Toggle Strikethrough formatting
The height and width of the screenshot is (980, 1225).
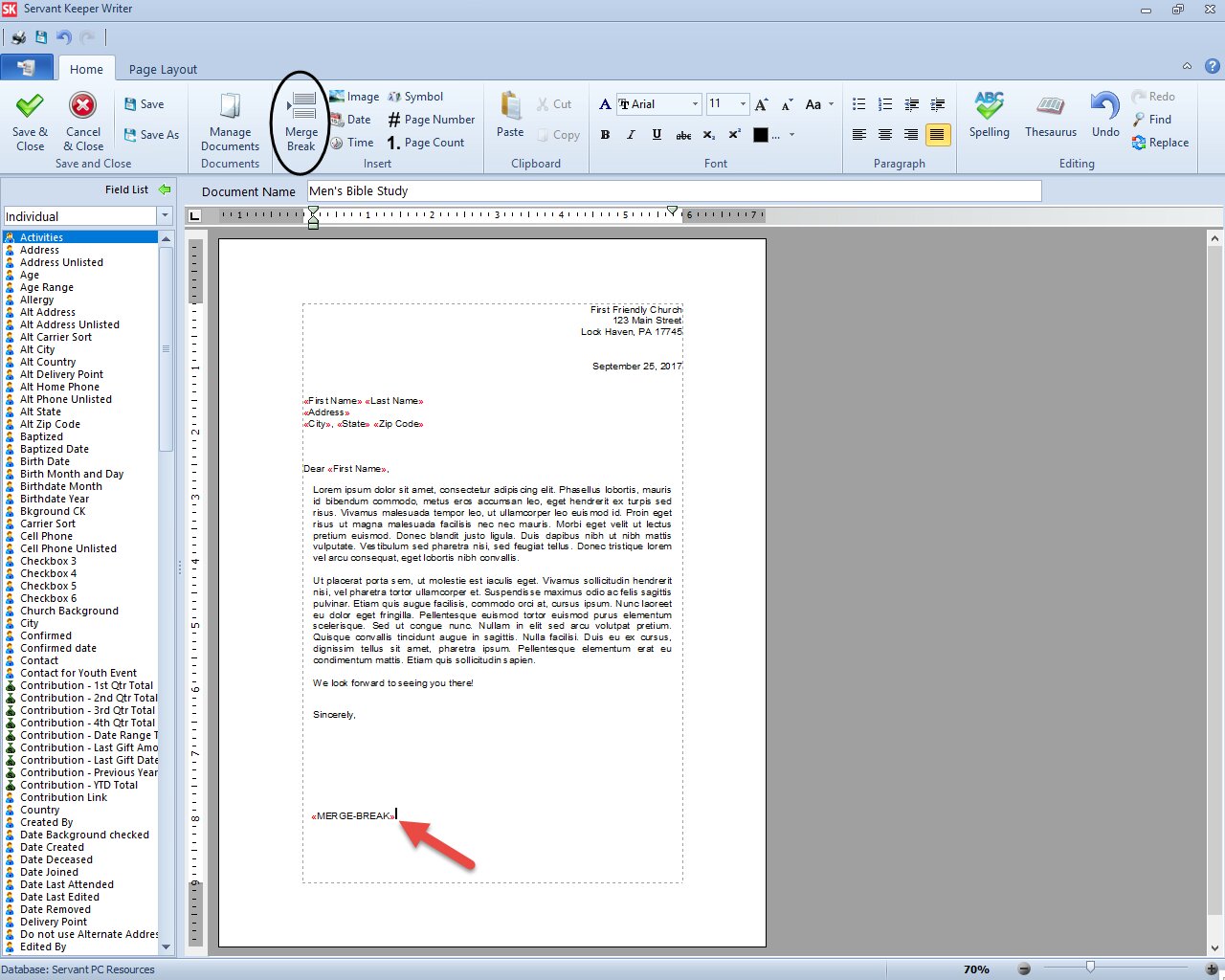point(683,135)
